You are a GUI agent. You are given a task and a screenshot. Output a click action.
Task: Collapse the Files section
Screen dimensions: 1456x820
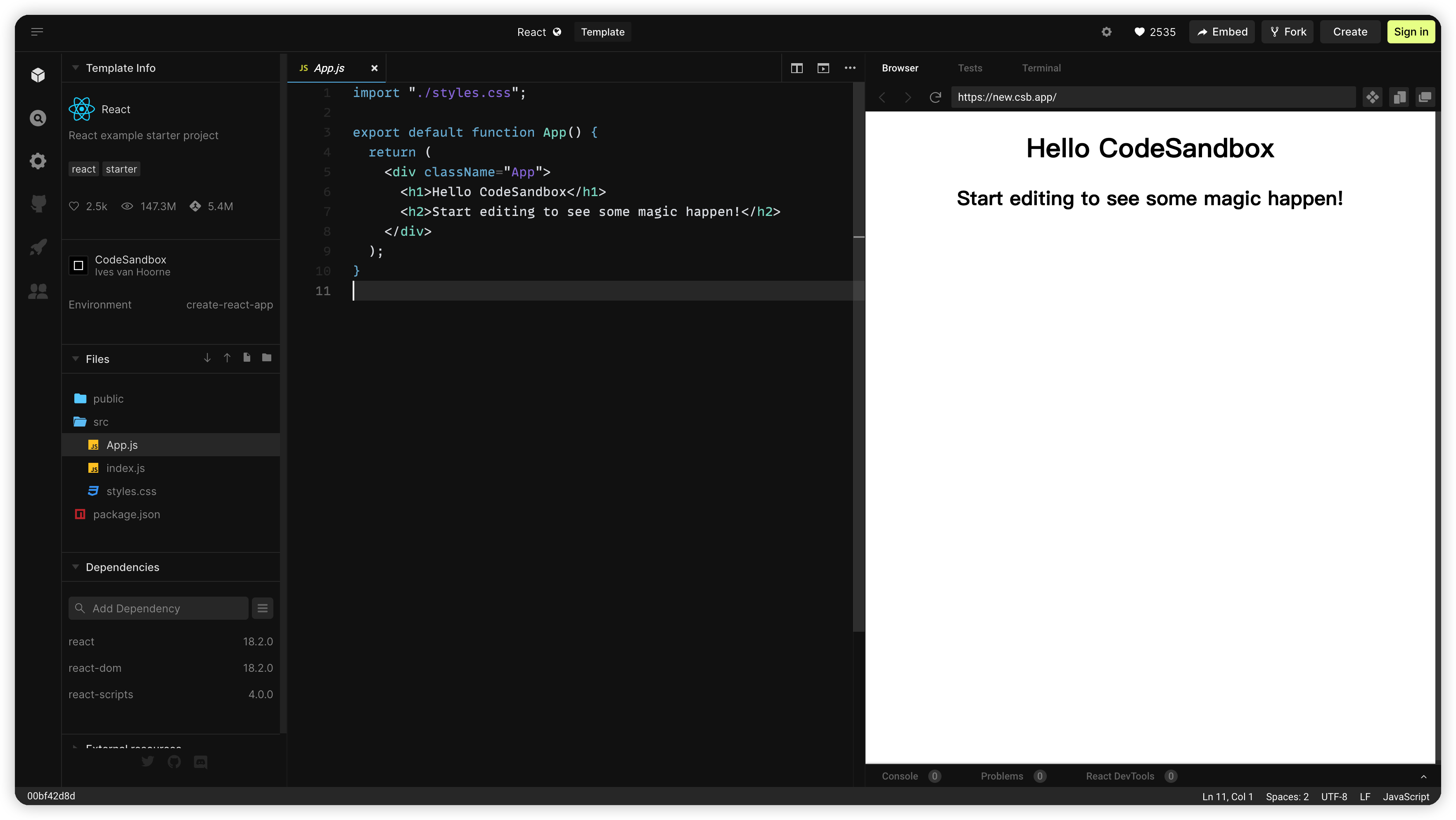coord(75,359)
